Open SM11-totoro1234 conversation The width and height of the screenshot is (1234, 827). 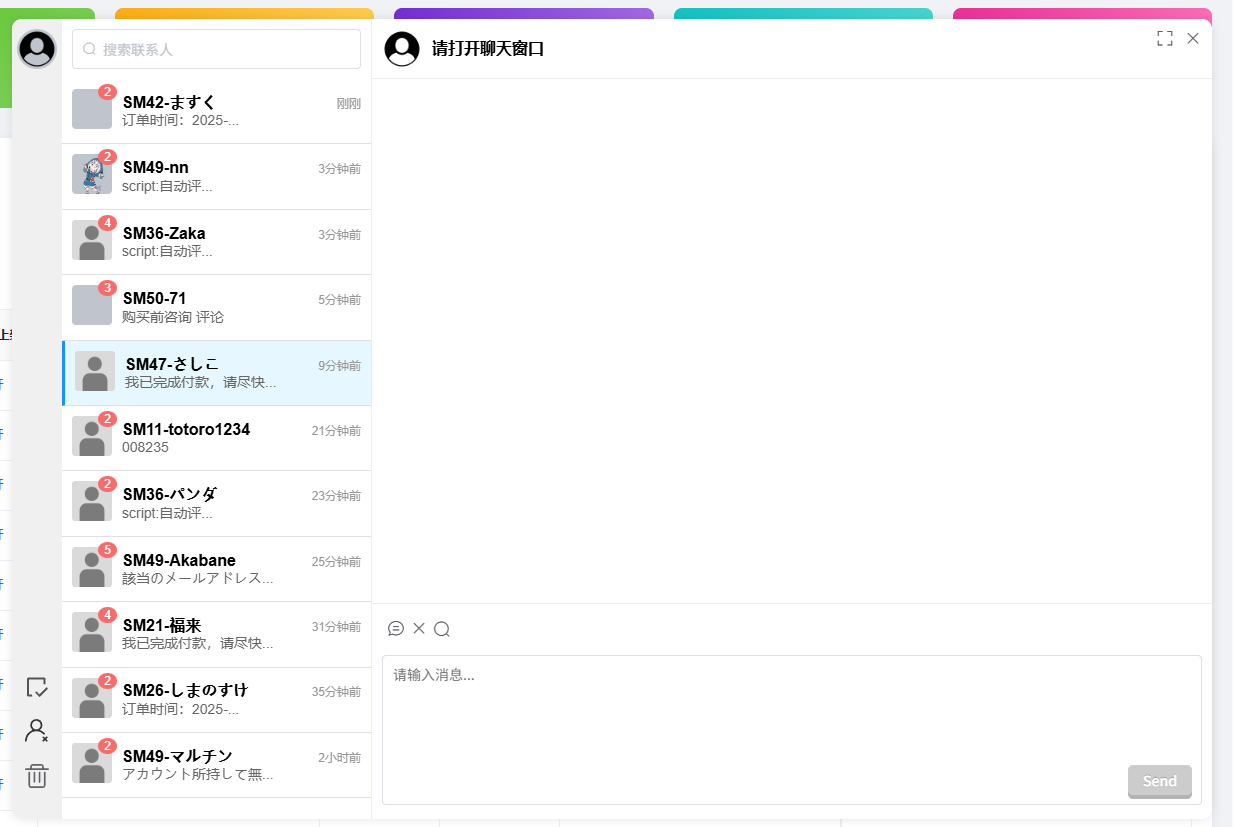216,438
